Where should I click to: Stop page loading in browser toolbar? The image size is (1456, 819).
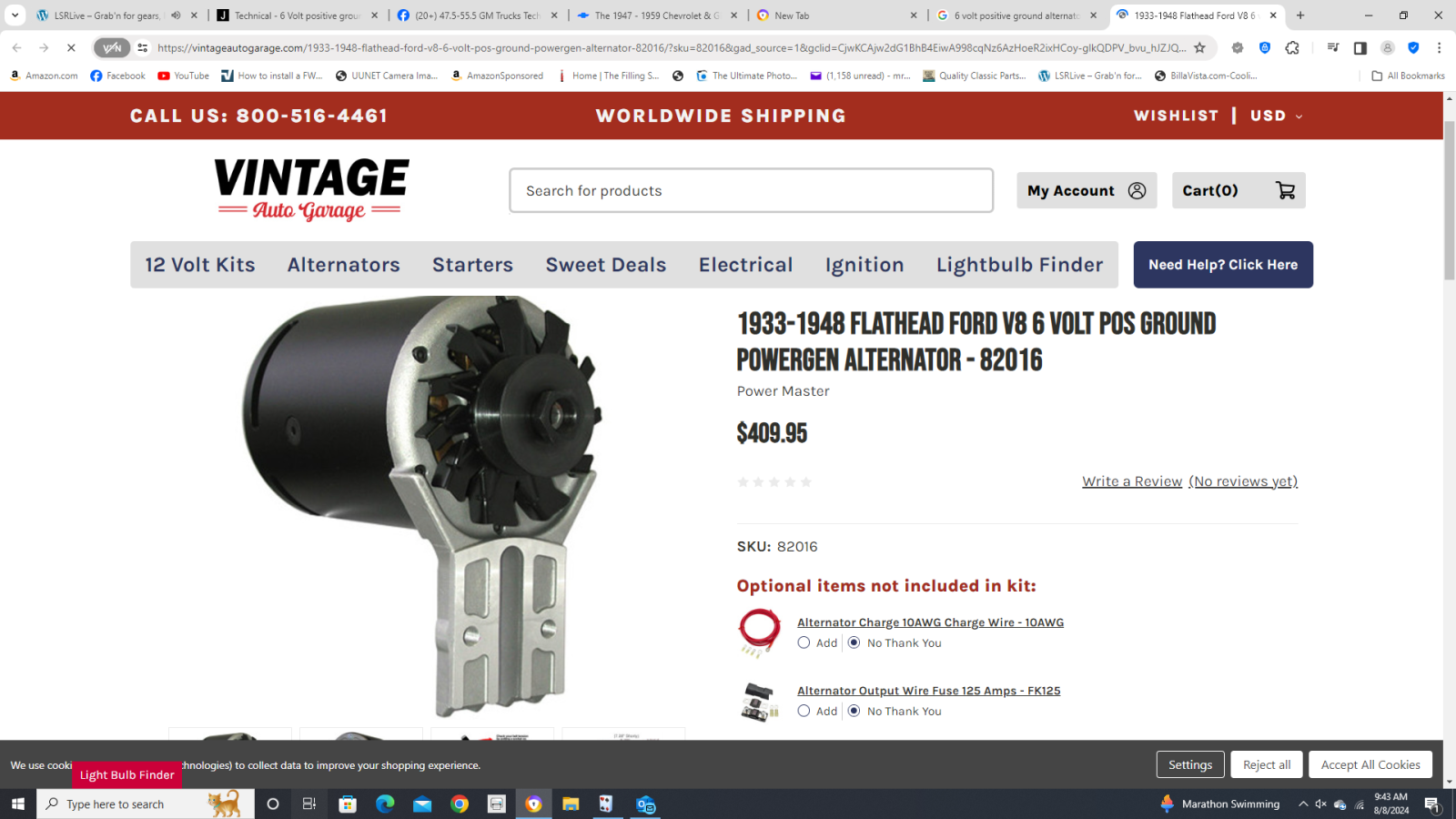tap(71, 47)
